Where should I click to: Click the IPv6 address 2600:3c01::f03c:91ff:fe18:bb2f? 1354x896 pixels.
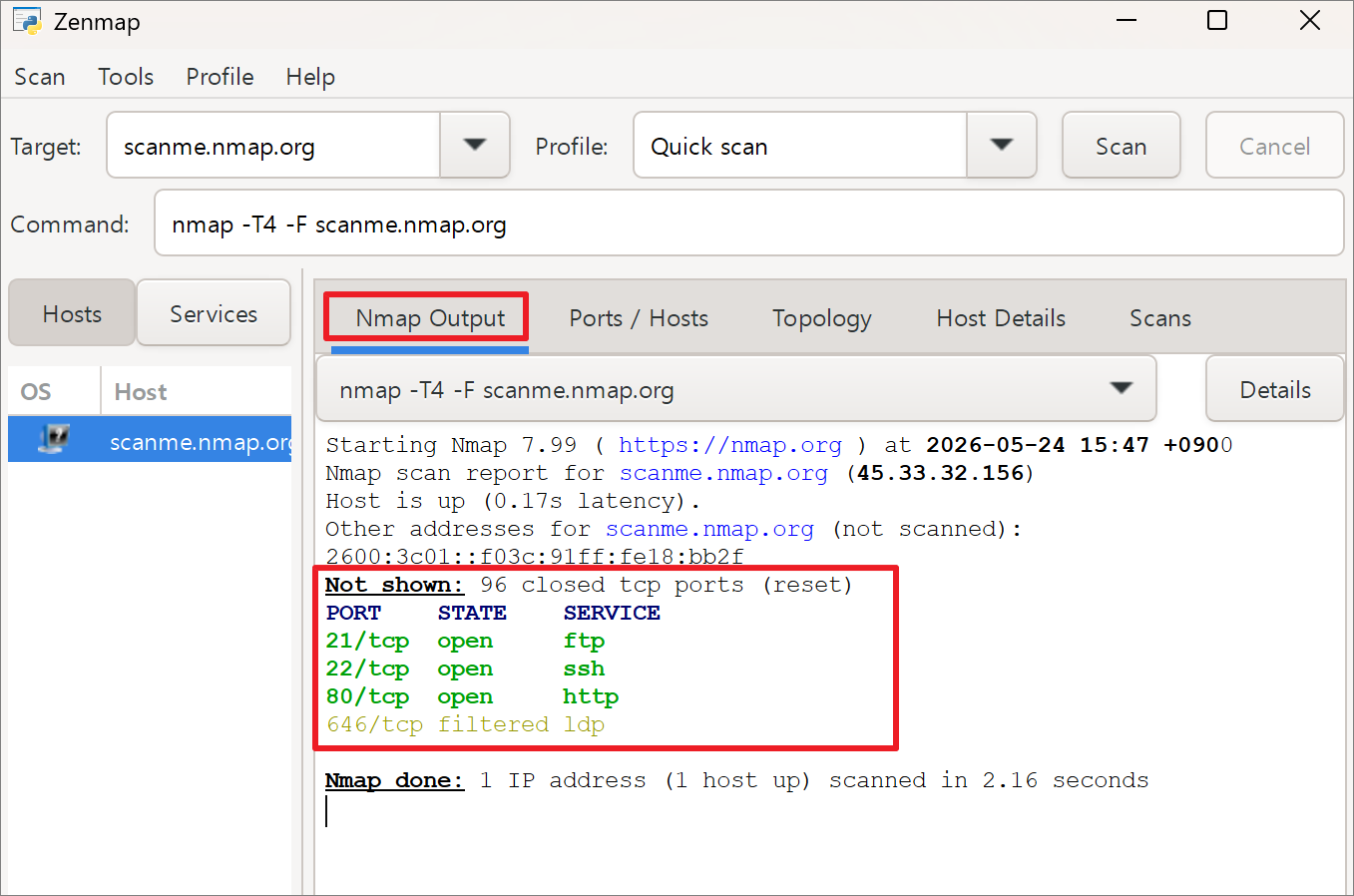pyautogui.click(x=535, y=556)
